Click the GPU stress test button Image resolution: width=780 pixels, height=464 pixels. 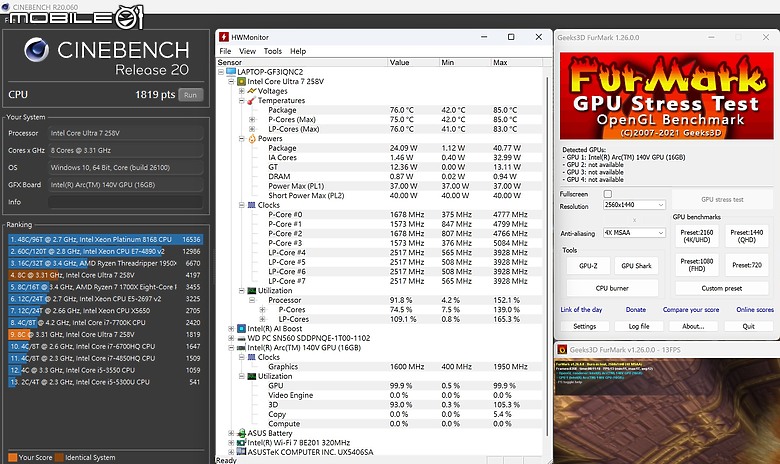coord(722,199)
